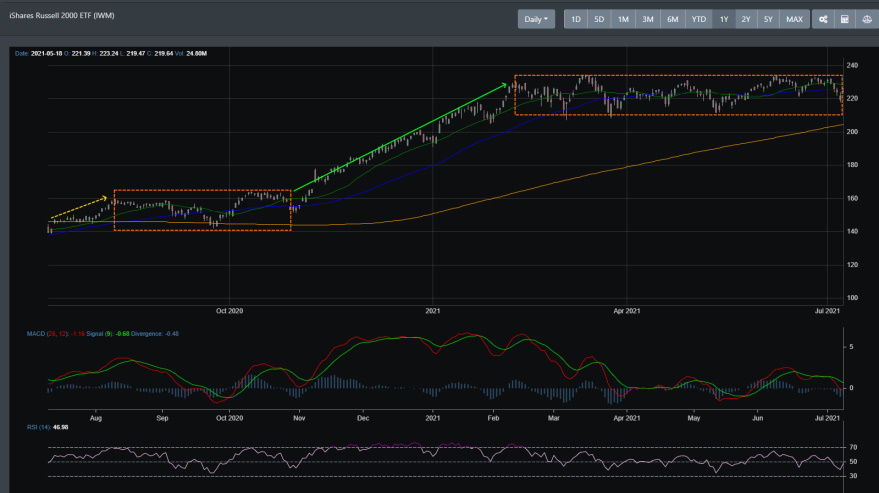Select the active 1Y range button
Viewport: 879px width, 493px height.
(x=724, y=19)
